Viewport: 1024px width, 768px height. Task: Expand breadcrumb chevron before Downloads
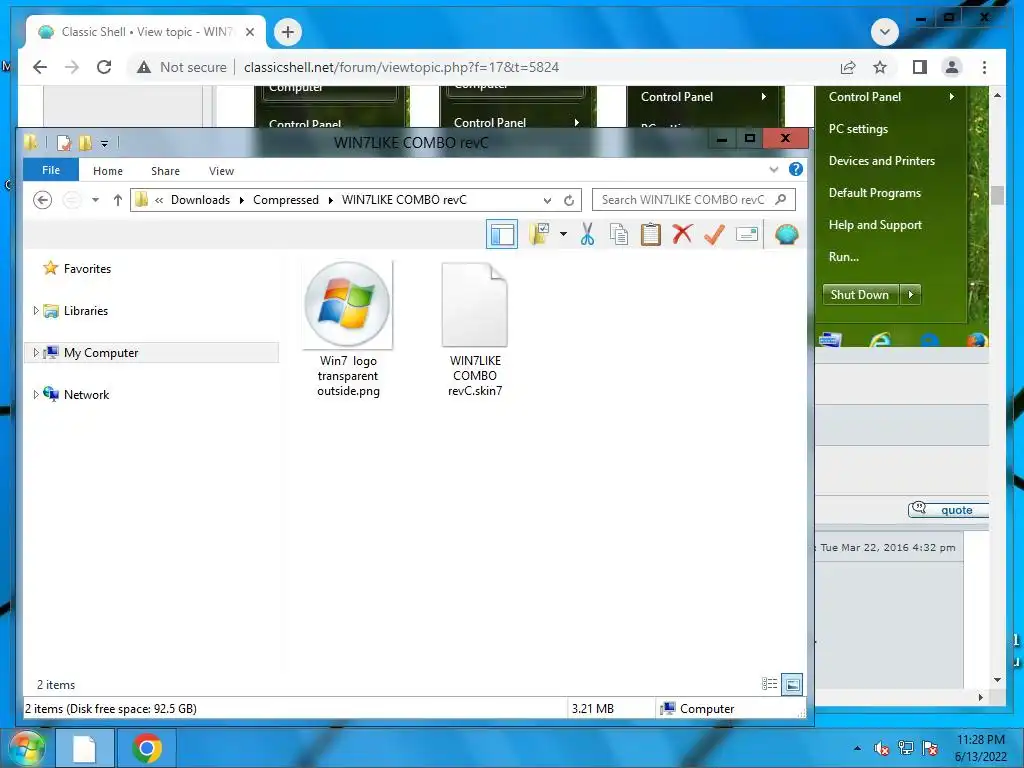pos(159,200)
